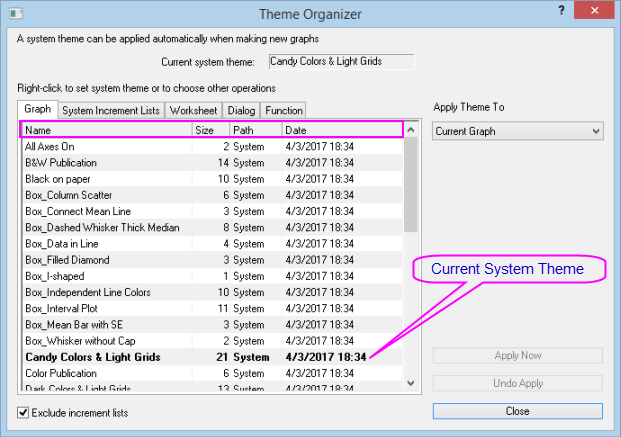Sort themes by the Name column header

(x=105, y=130)
